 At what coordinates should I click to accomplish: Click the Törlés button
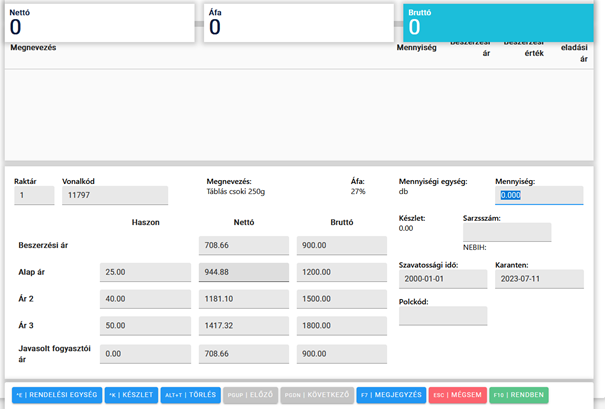(x=190, y=395)
